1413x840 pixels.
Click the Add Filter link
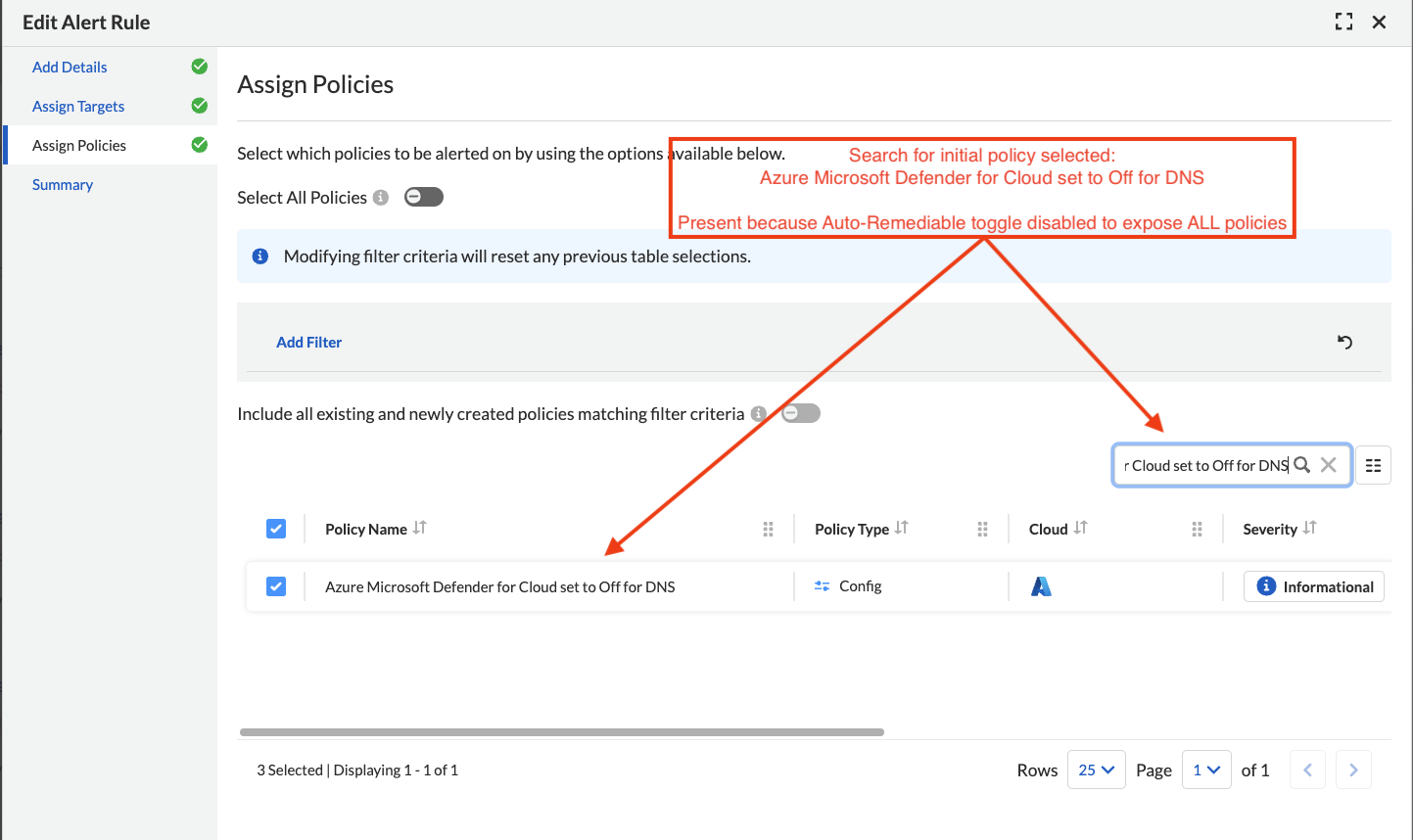[308, 342]
